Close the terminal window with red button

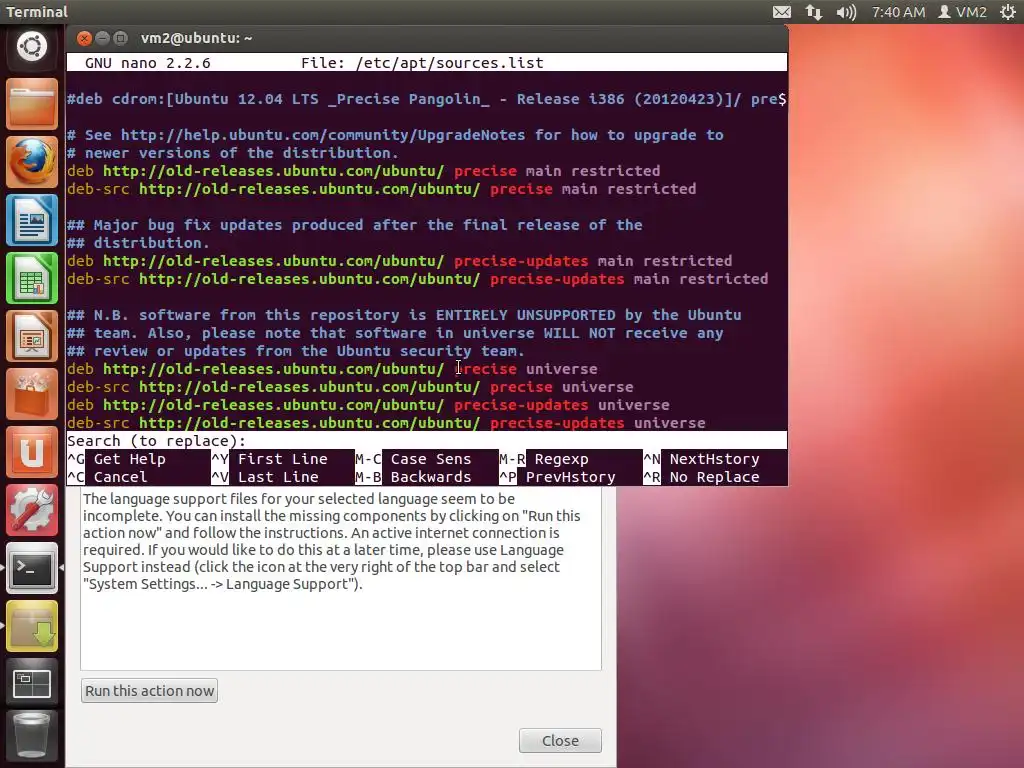coord(84,39)
